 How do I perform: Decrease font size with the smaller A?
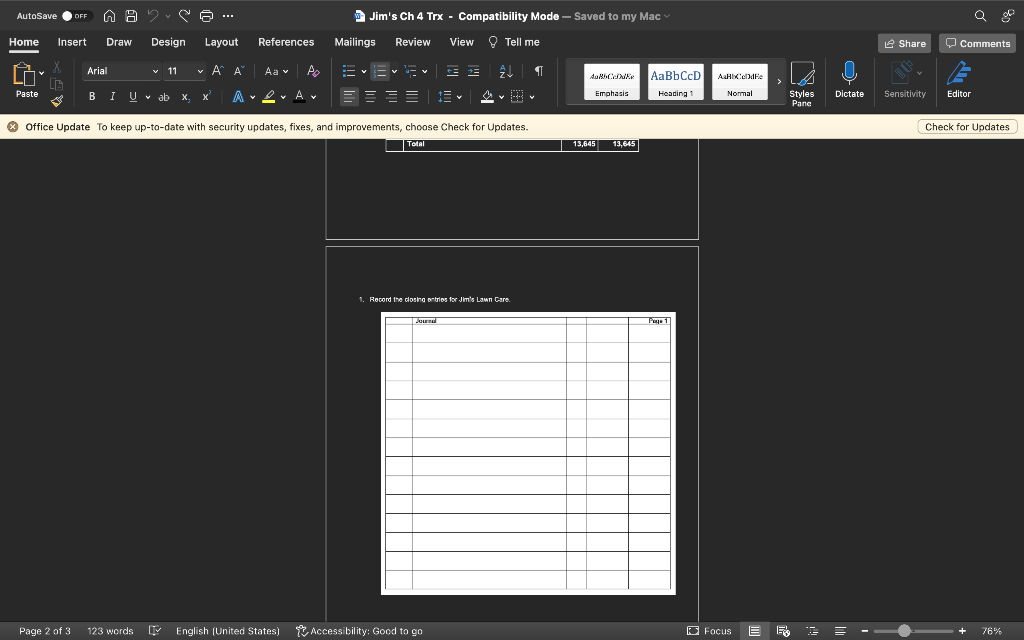tap(239, 71)
